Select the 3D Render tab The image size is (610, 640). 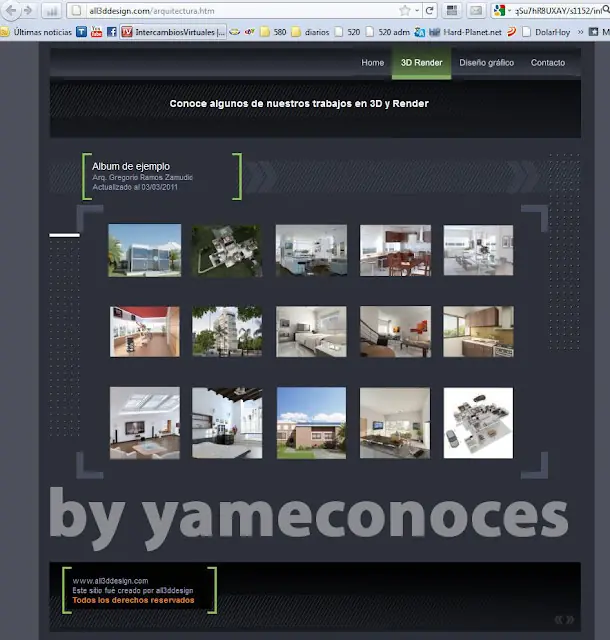pos(421,63)
